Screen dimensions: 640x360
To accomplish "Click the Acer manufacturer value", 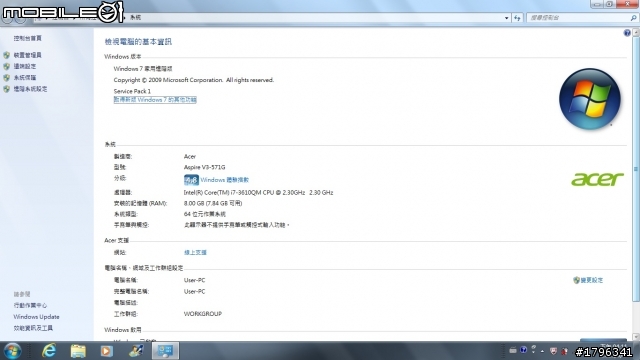I will coord(190,156).
